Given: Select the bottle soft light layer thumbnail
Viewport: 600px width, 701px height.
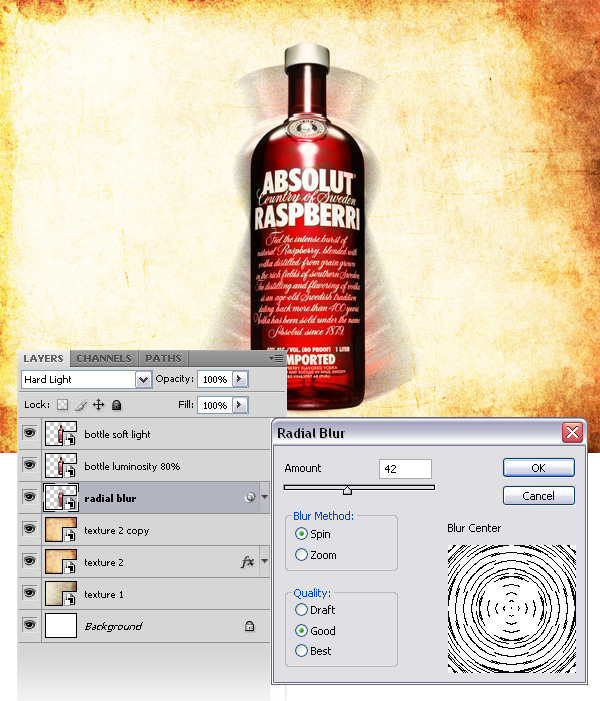Looking at the screenshot, I should point(61,433).
